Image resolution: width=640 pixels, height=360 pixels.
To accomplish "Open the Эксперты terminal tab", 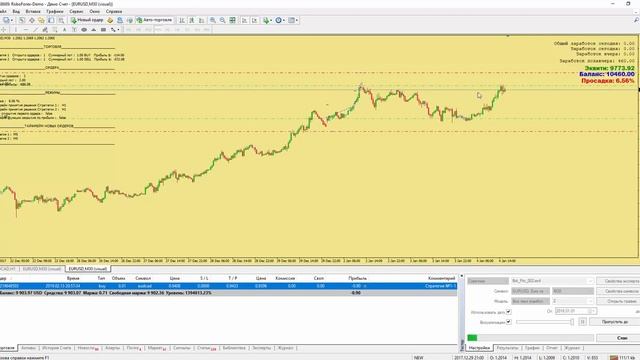I will [x=261, y=348].
